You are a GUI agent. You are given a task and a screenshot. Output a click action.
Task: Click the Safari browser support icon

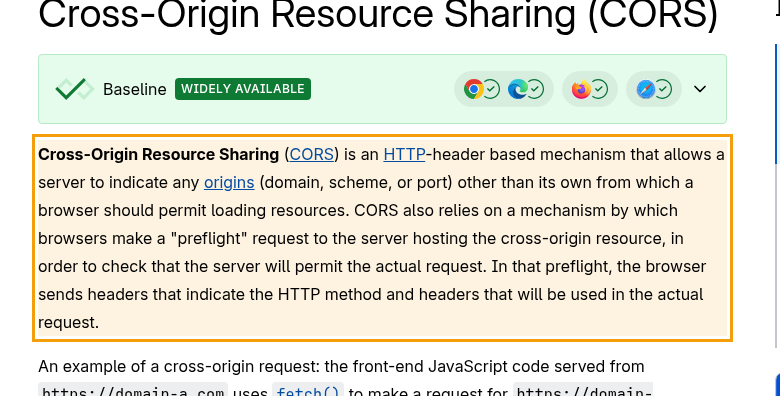pyautogui.click(x=645, y=89)
